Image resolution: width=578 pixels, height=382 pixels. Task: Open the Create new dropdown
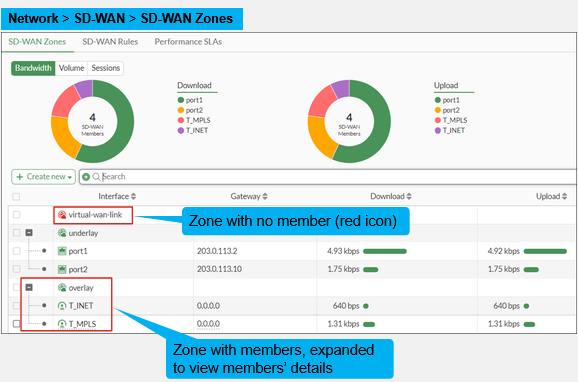[x=43, y=177]
